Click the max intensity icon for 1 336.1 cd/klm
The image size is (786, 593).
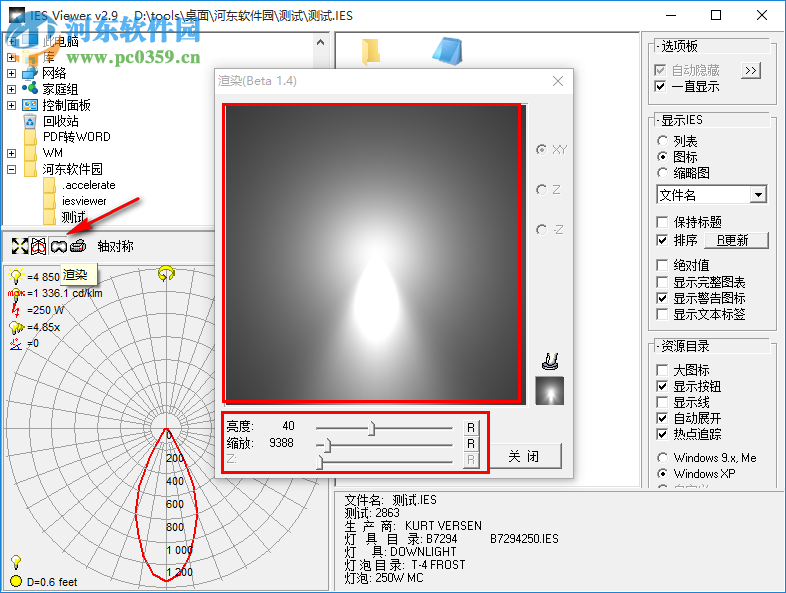point(16,293)
